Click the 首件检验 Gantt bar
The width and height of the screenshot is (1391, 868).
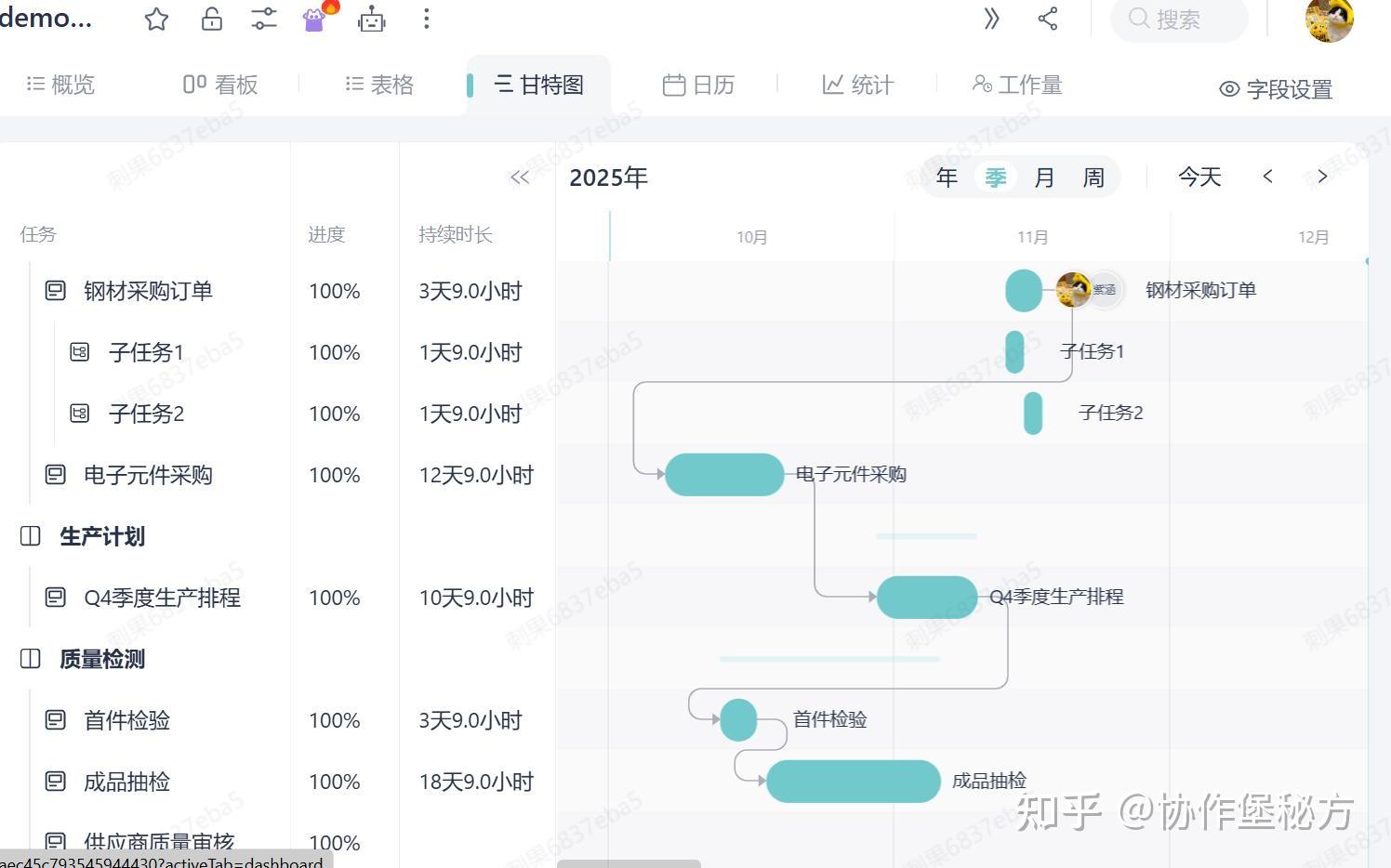(738, 719)
